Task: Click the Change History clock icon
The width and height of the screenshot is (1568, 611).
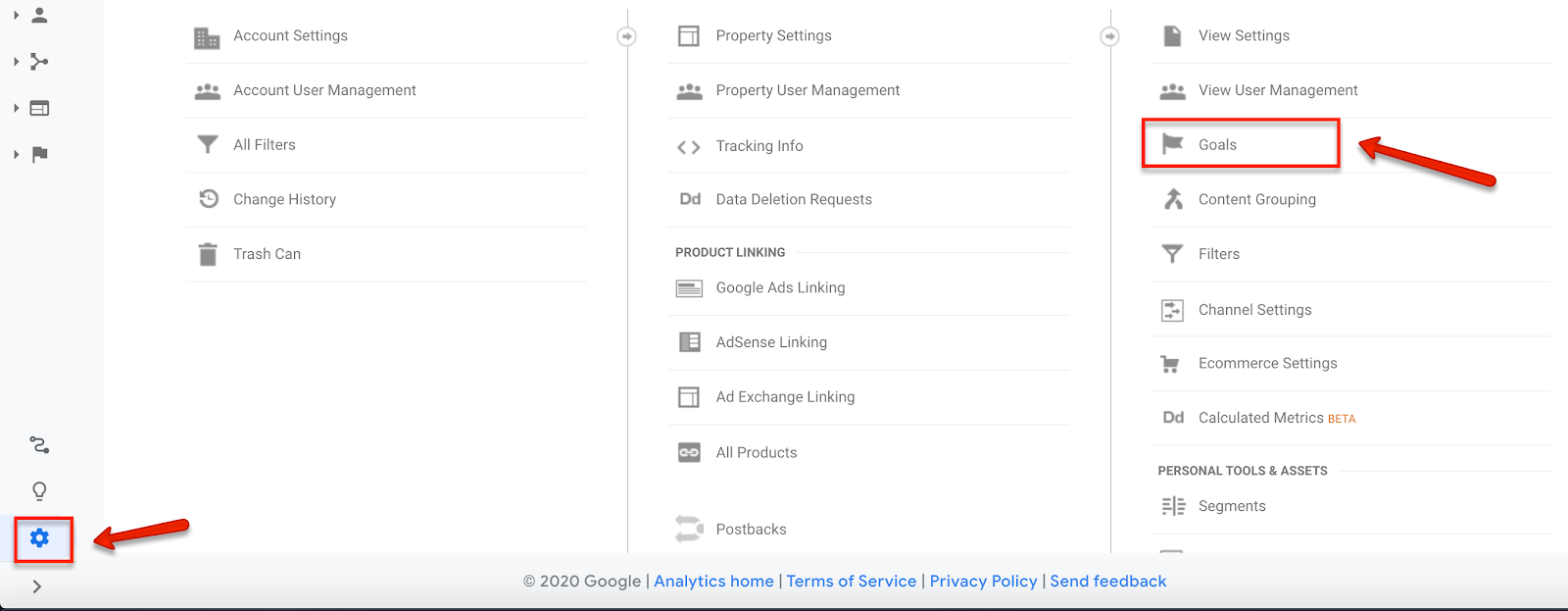Action: (x=208, y=199)
